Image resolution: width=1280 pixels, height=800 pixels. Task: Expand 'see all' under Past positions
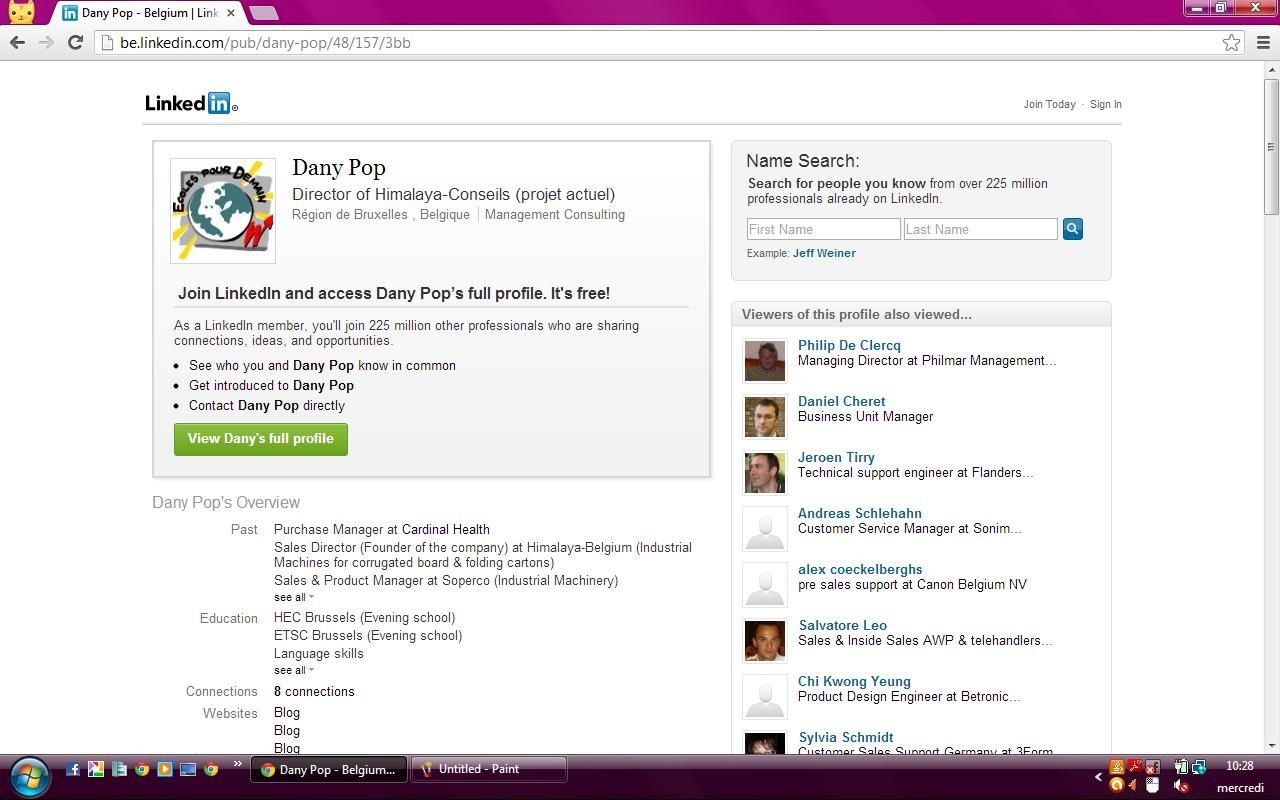click(293, 597)
